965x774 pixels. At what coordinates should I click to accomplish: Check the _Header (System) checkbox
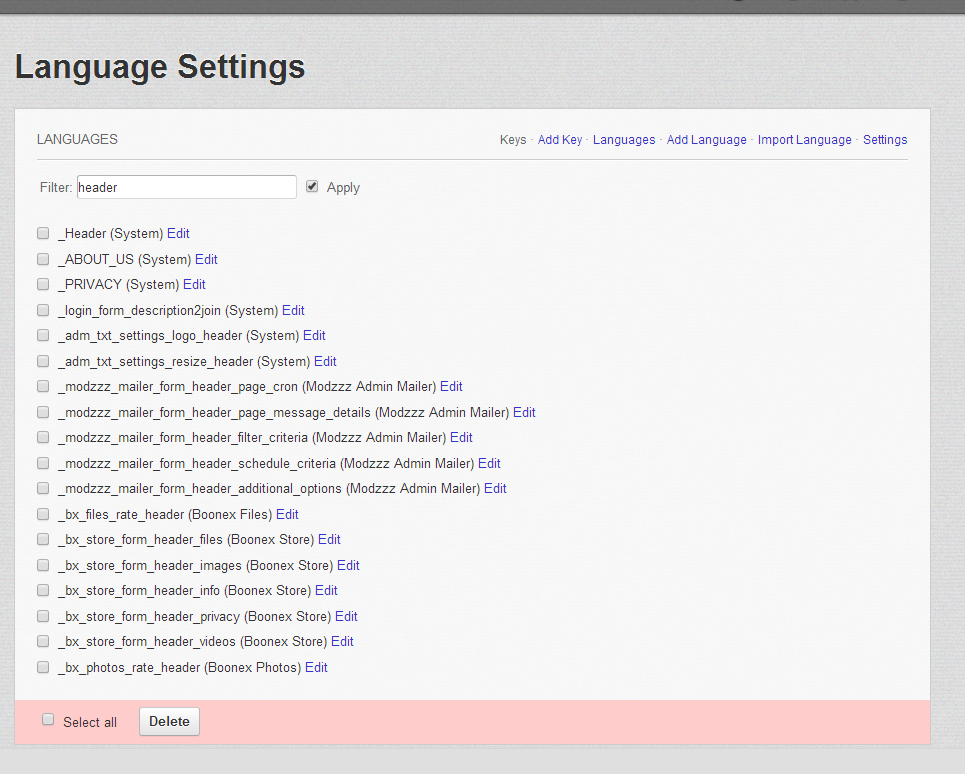pyautogui.click(x=43, y=233)
